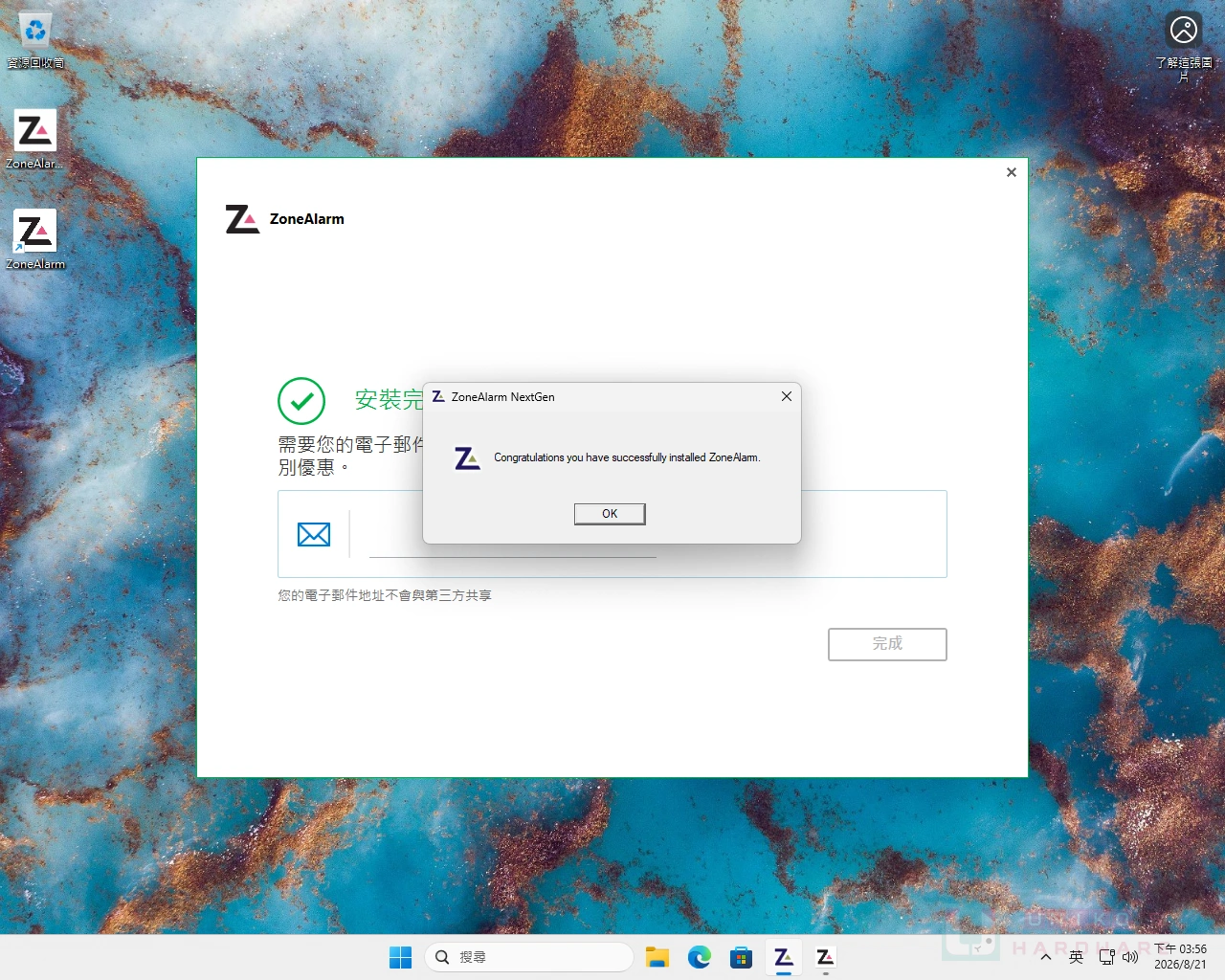Select the ZoneAlarm shortcut desktop icon
Screen dimensions: 1225x980
tap(35, 240)
